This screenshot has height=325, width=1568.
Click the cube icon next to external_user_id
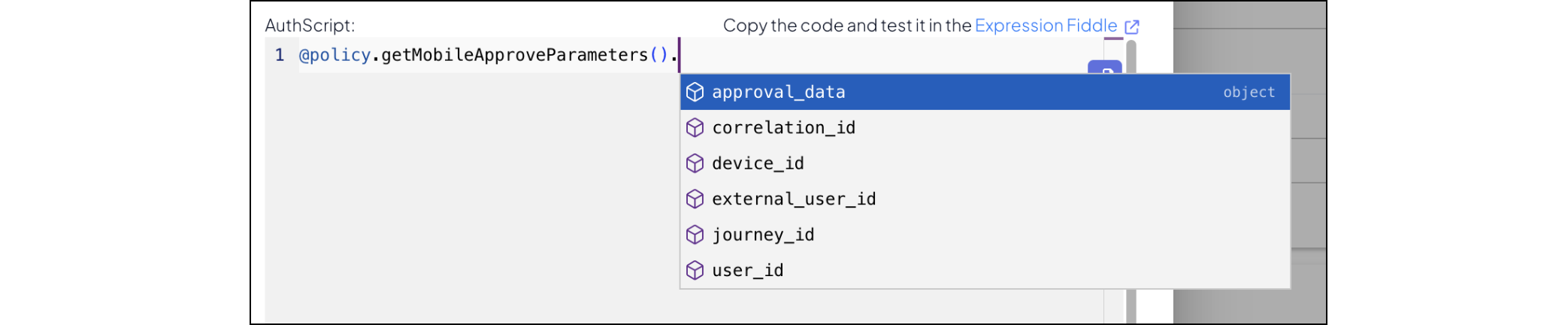coord(695,199)
